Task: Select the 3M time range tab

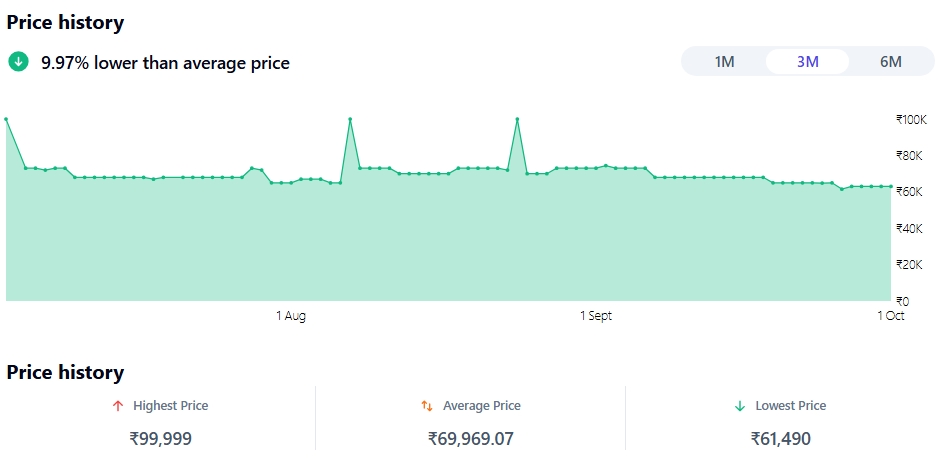Action: [x=807, y=62]
